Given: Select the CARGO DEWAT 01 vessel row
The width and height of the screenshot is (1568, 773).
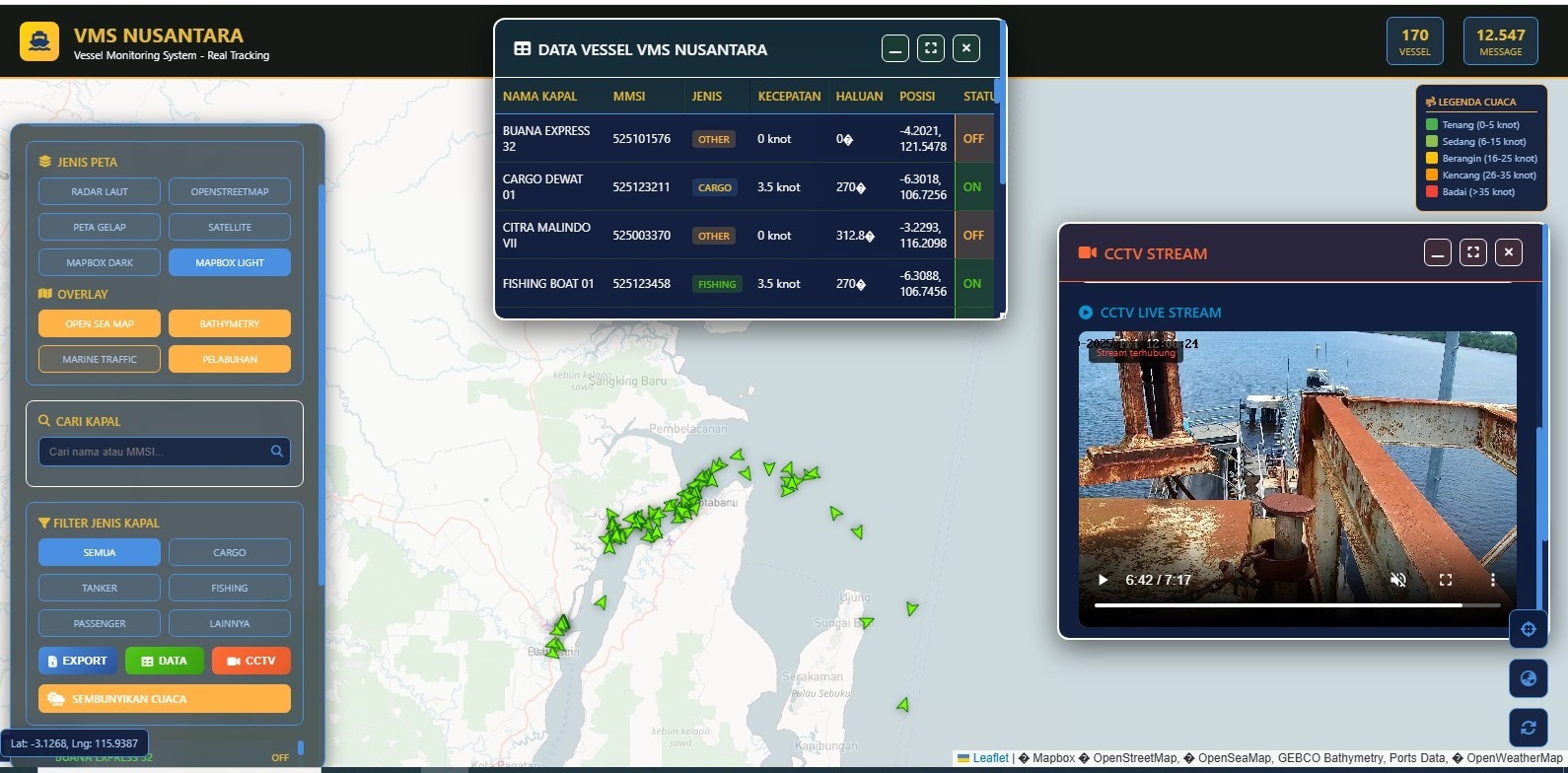Looking at the screenshot, I should click(x=745, y=186).
